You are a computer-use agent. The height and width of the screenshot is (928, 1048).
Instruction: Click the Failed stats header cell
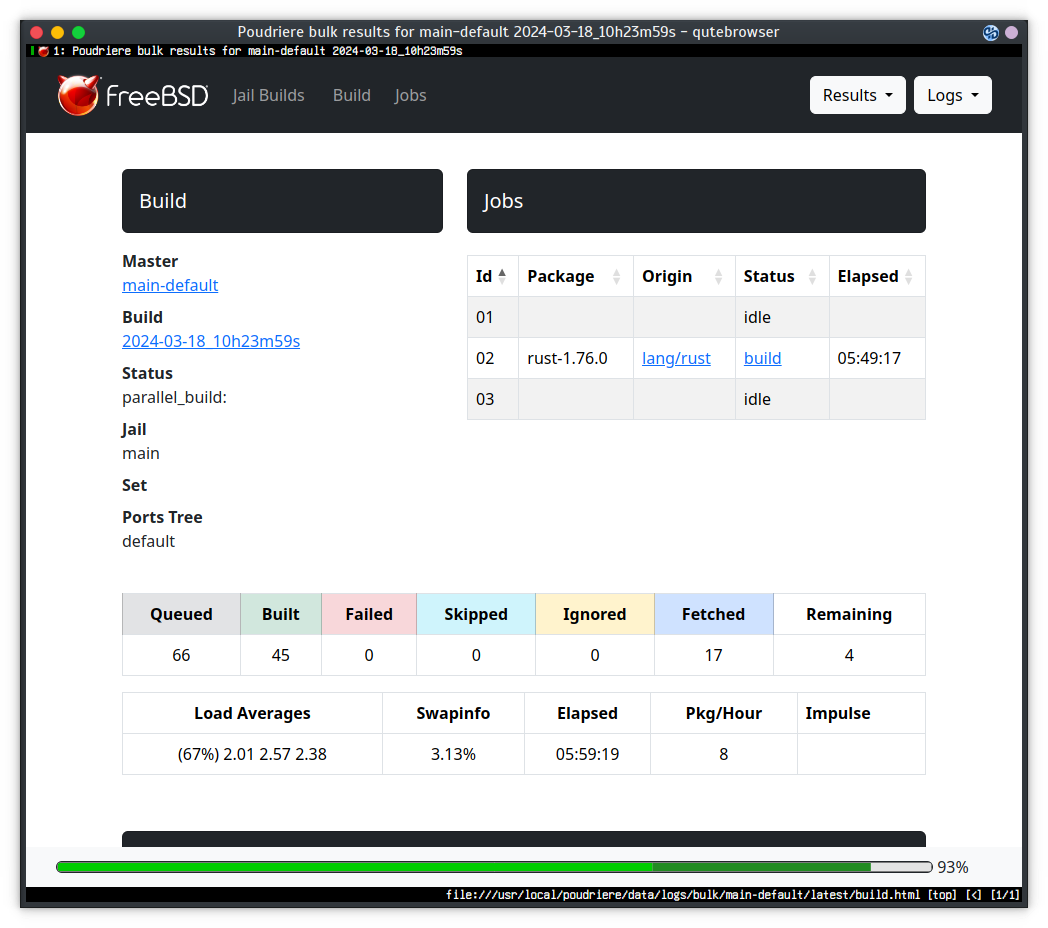369,614
